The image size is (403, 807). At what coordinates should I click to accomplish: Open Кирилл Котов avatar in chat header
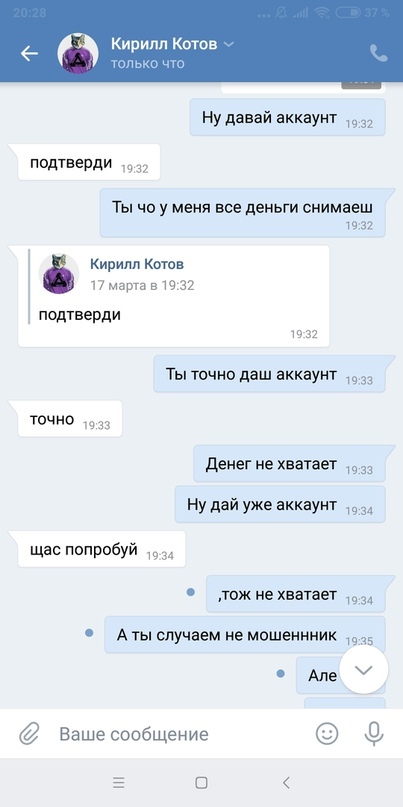[78, 54]
